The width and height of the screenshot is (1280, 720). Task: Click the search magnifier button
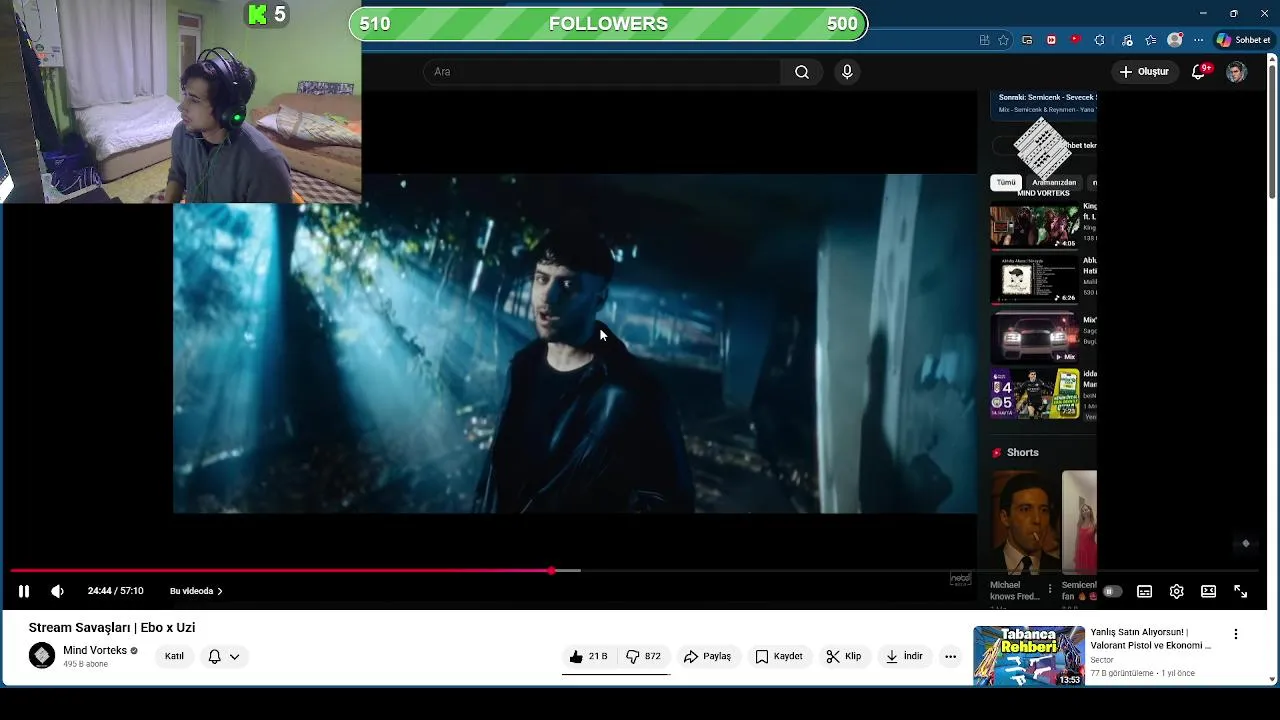[802, 72]
